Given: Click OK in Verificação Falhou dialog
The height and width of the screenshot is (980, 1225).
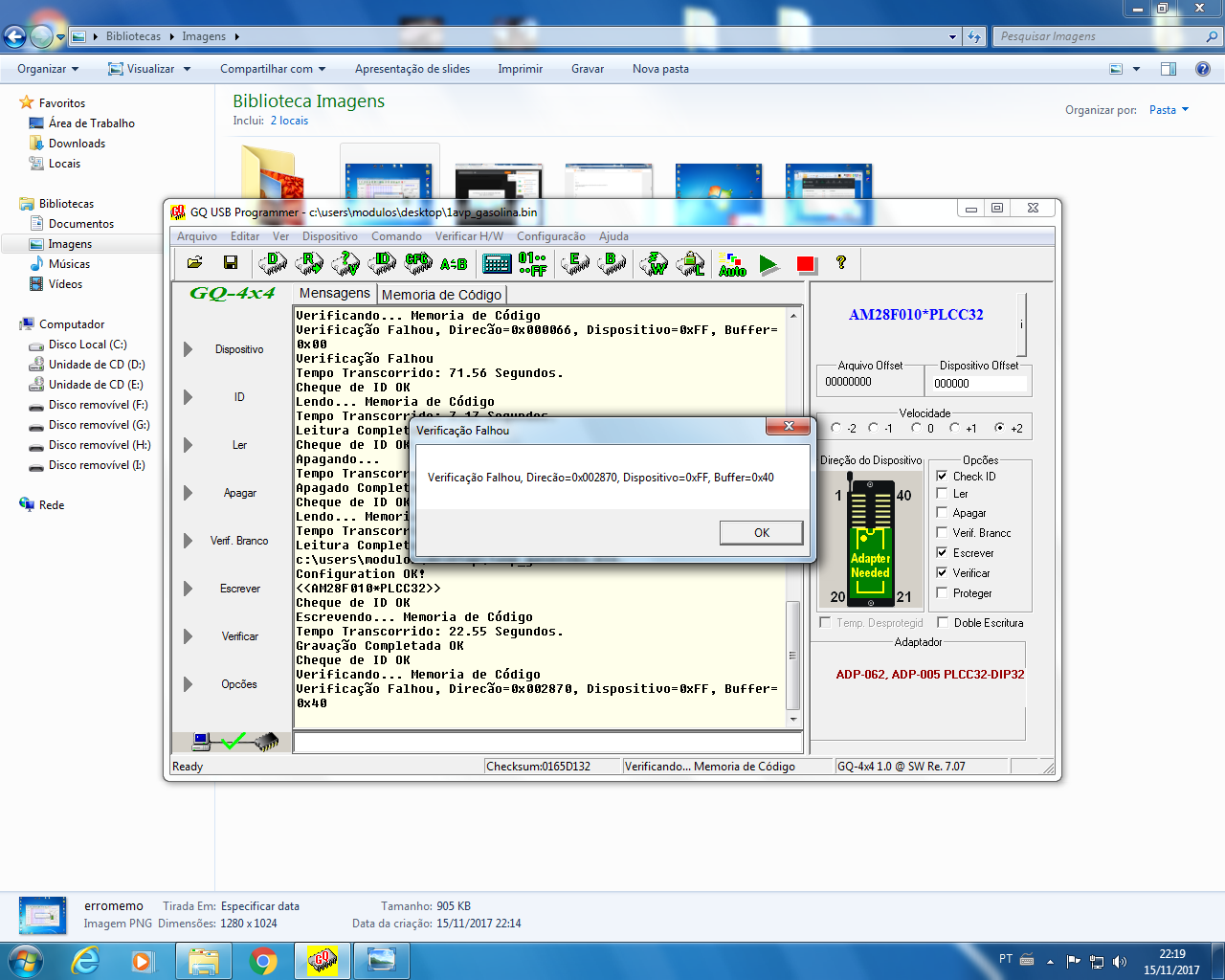Looking at the screenshot, I should 761,533.
